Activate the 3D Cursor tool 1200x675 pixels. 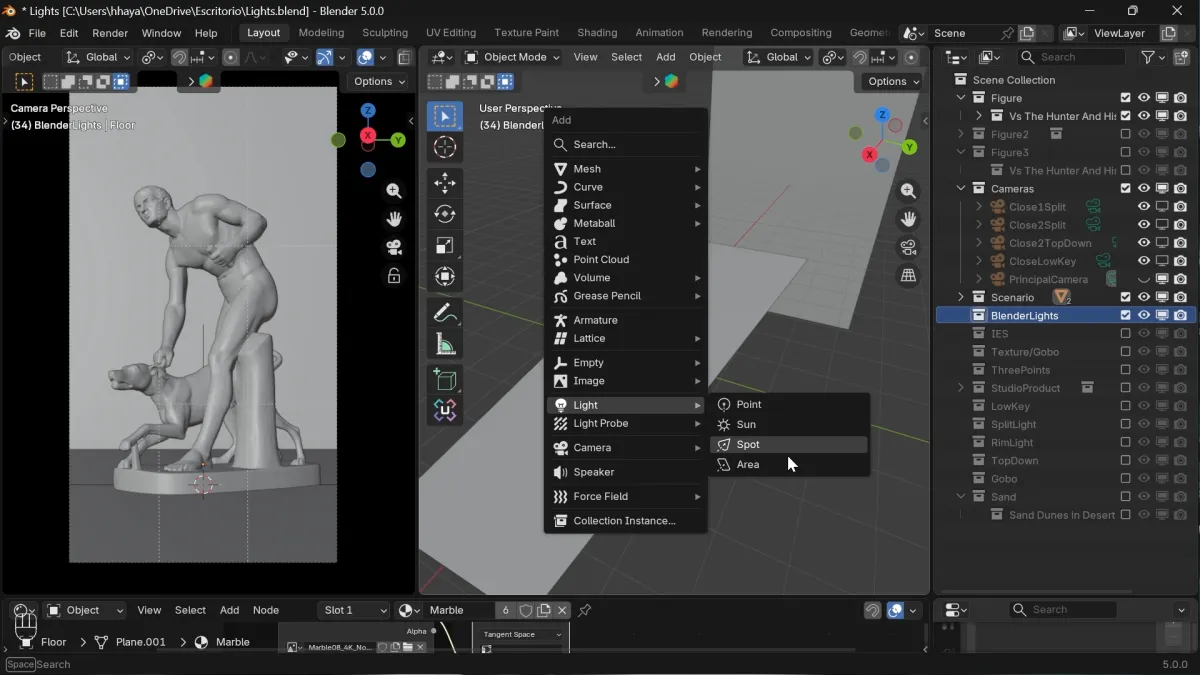(x=445, y=148)
